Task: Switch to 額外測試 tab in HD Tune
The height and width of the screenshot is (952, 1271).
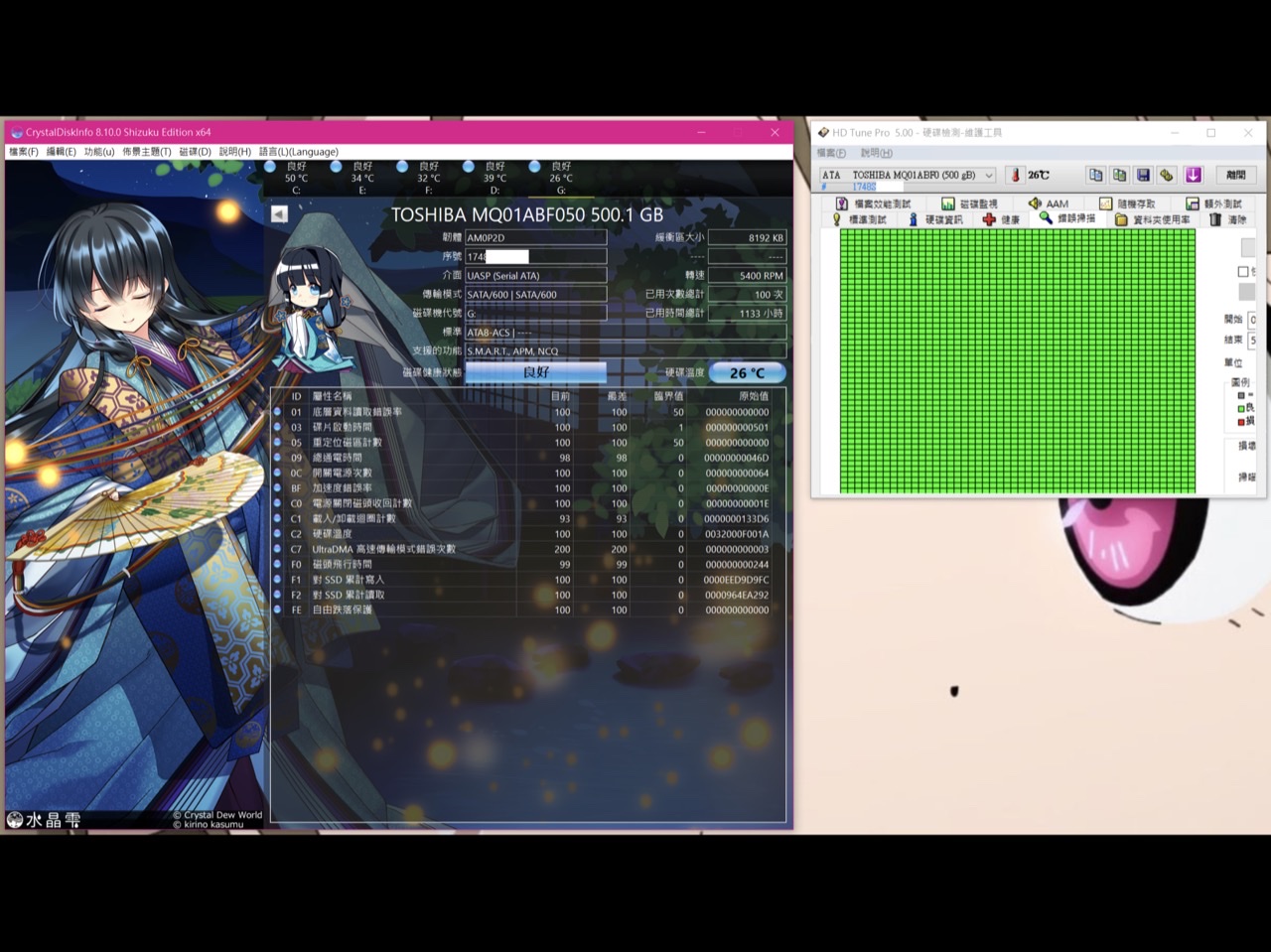Action: pos(1214,204)
